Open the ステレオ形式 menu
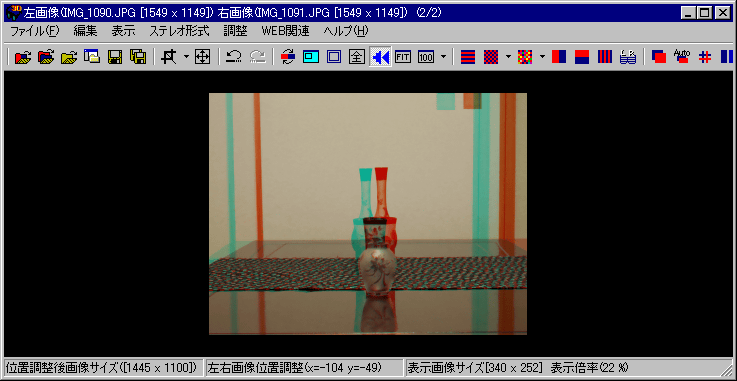 (179, 31)
